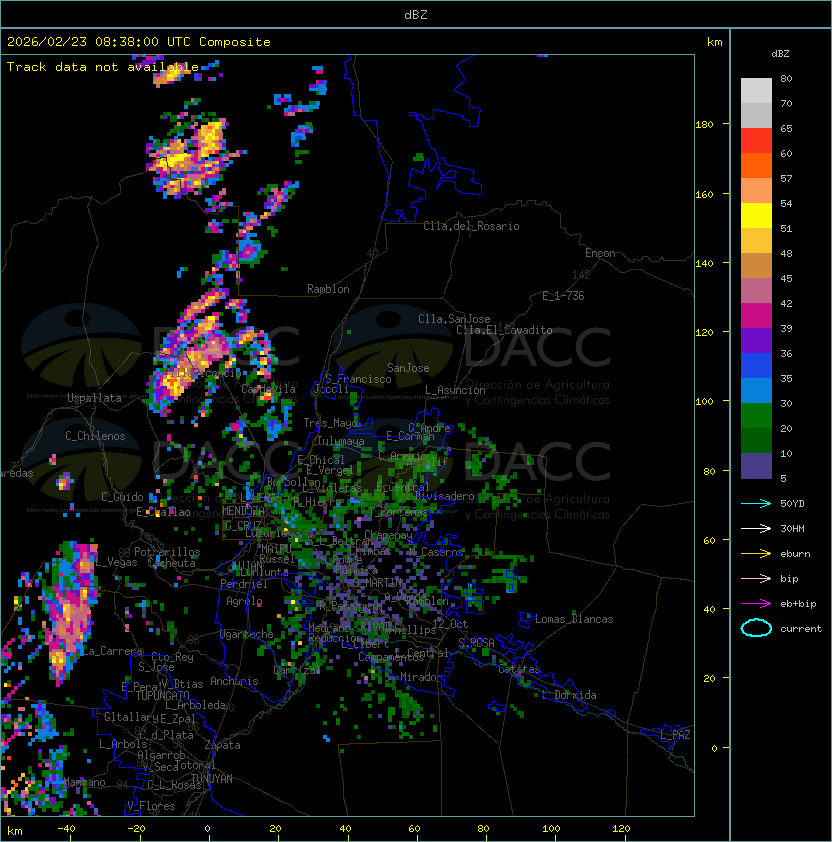Select the blue 35-36 dBZ color swatch
Viewport: 832px width, 842px height.
(x=756, y=366)
